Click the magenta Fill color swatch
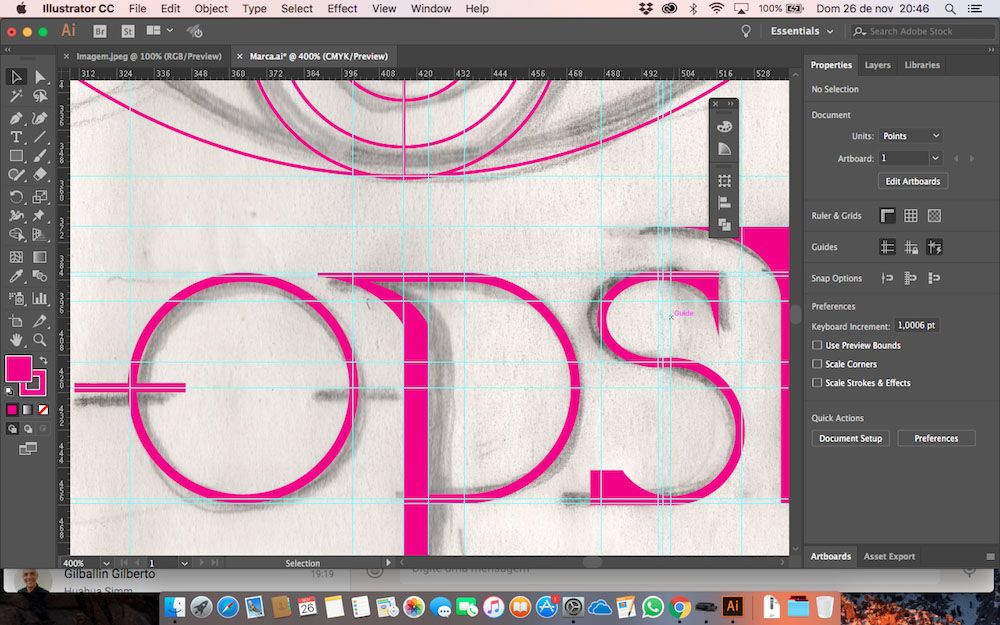 18,369
